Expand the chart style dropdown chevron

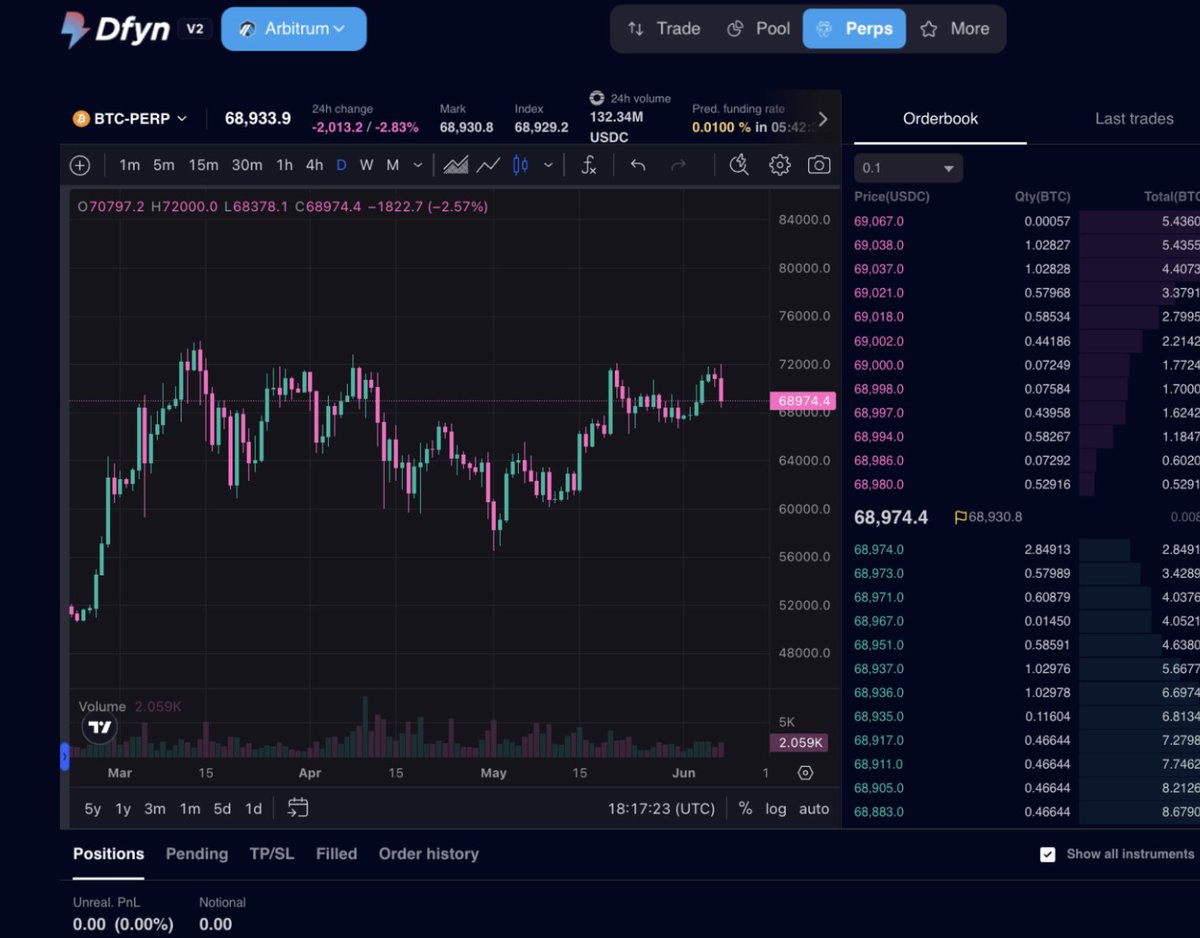point(548,166)
